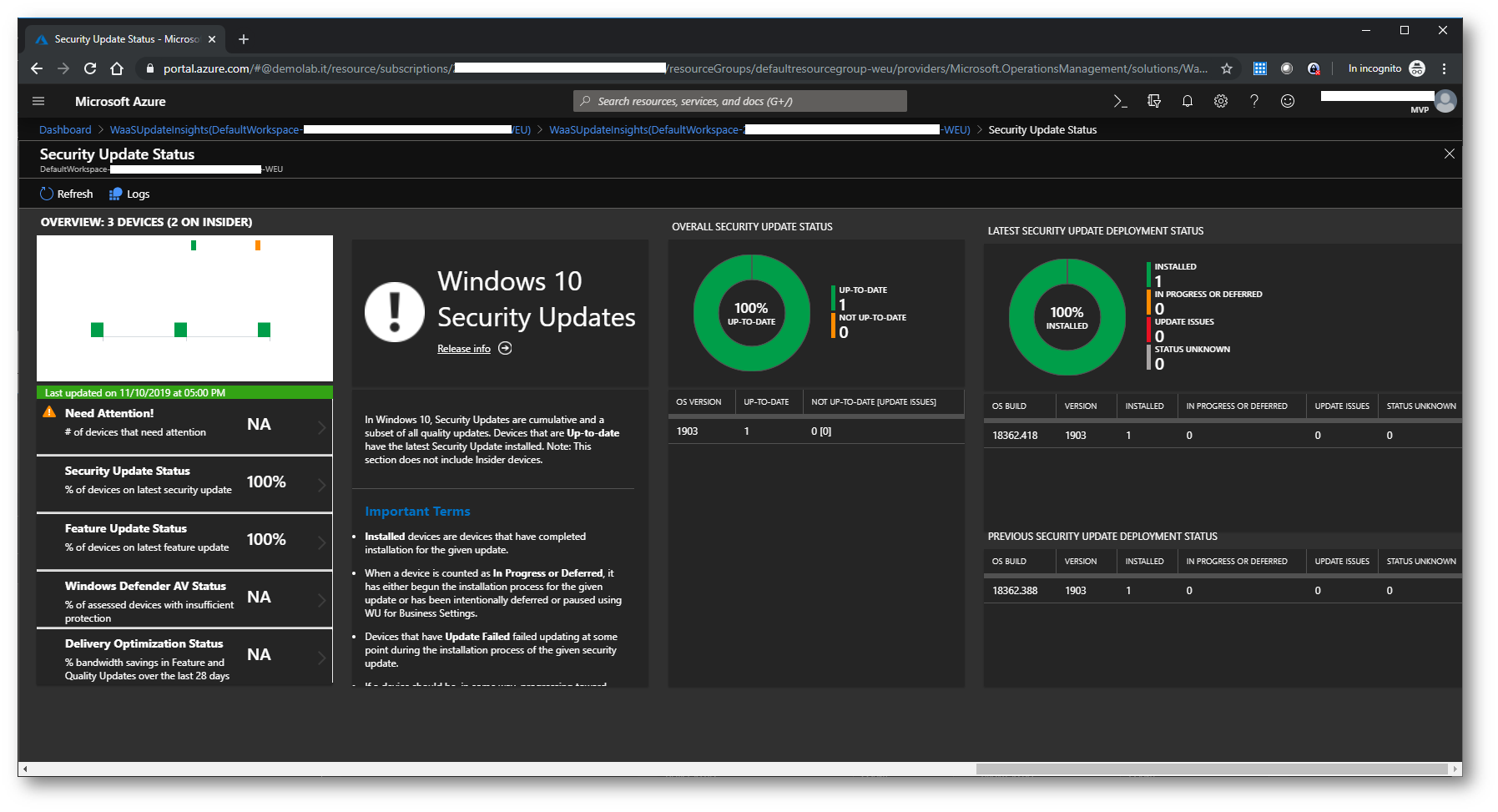Open the first WaaSUpdateInsights breadcrumb
The image size is (1498, 812).
[320, 129]
